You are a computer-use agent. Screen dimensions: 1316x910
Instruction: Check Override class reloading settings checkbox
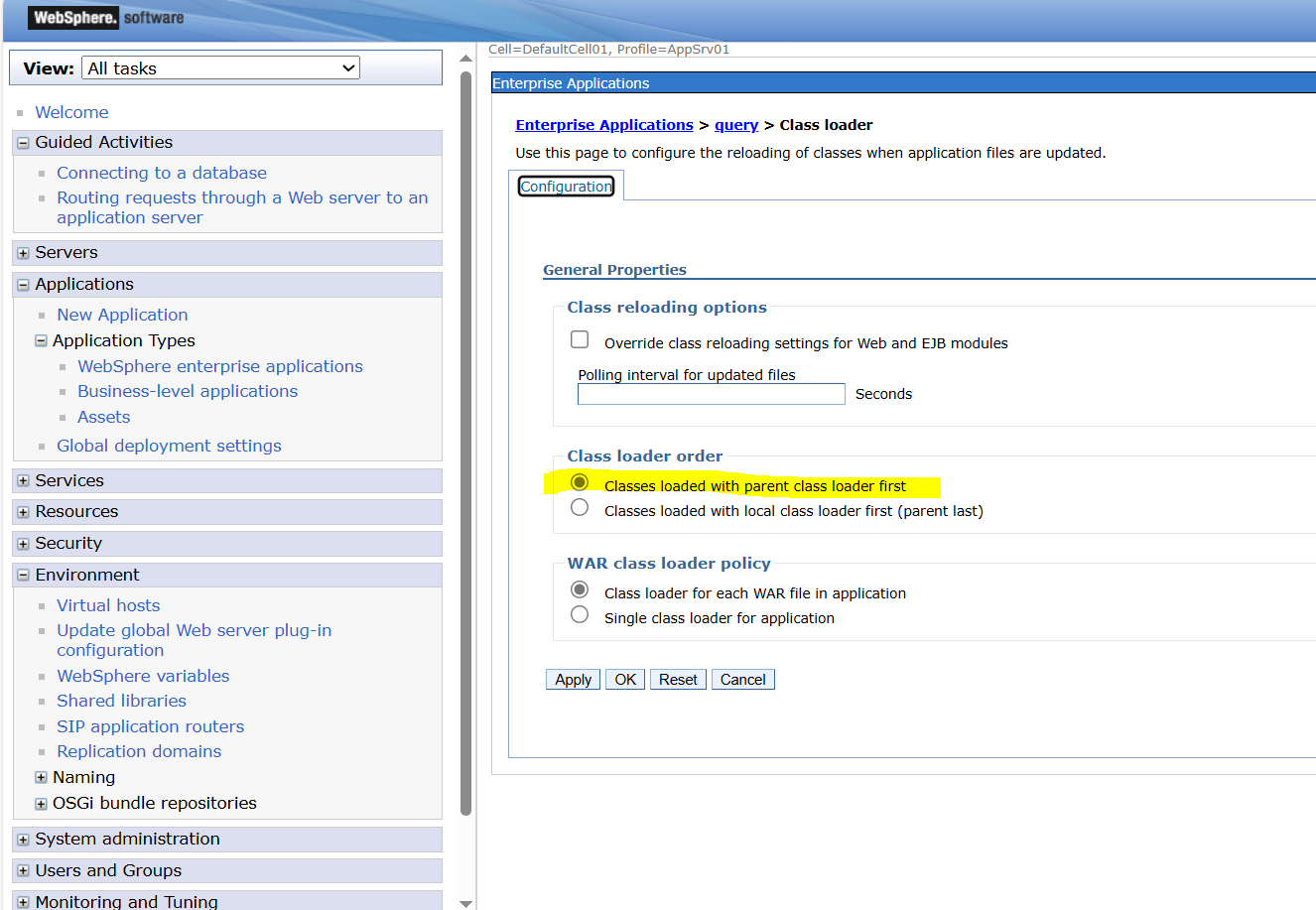point(580,339)
